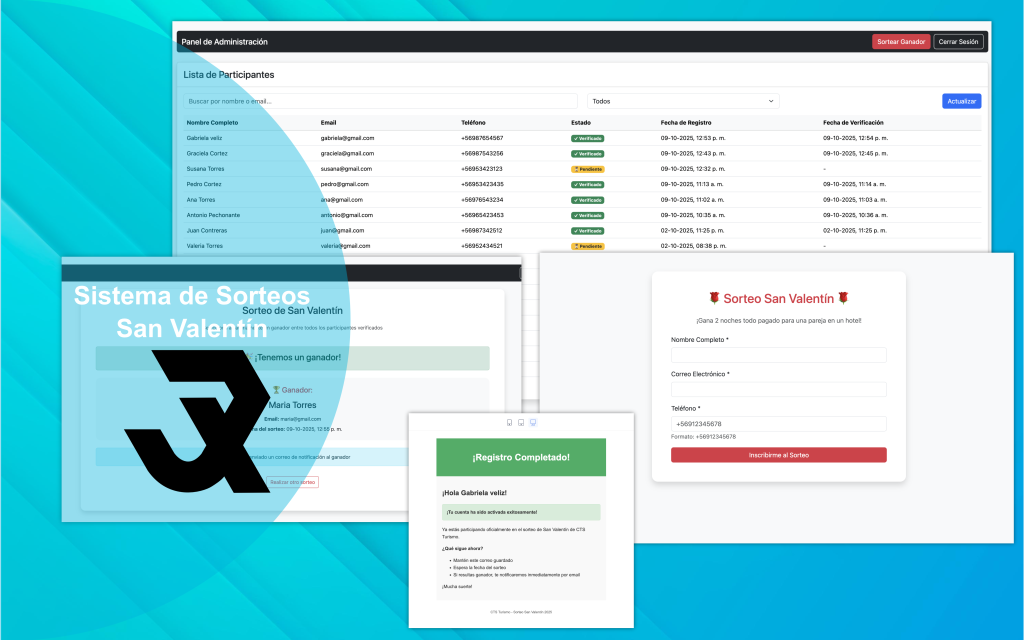The height and width of the screenshot is (640, 1024).
Task: Click the Correo Electrónico input field
Action: (x=778, y=389)
